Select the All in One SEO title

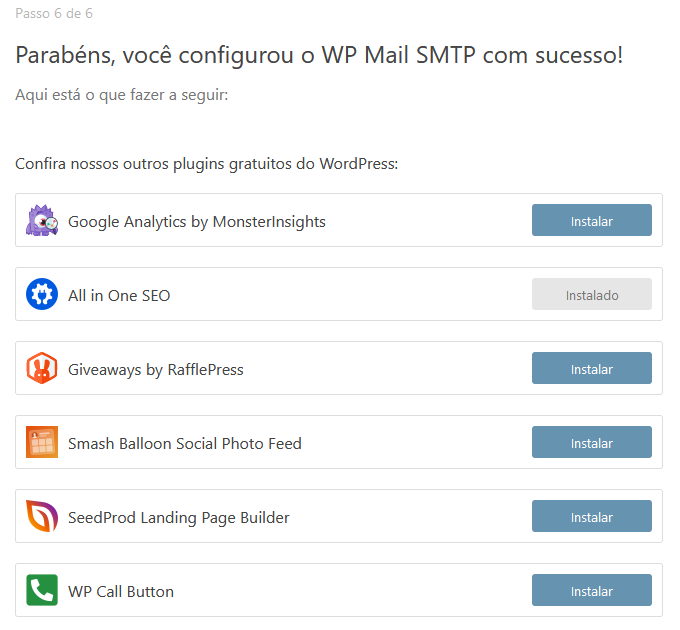119,296
